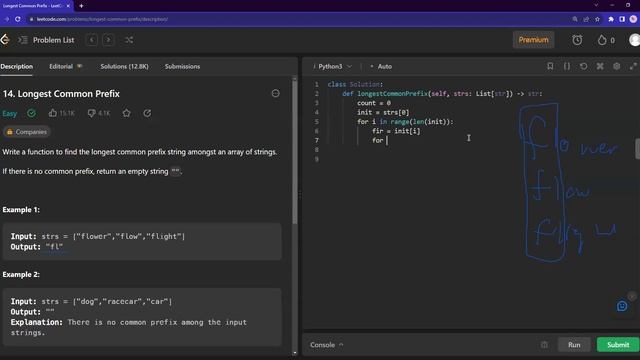Open the feedback icon beside problem title
Screen dimensions: 640x360
pyautogui.click(x=276, y=93)
